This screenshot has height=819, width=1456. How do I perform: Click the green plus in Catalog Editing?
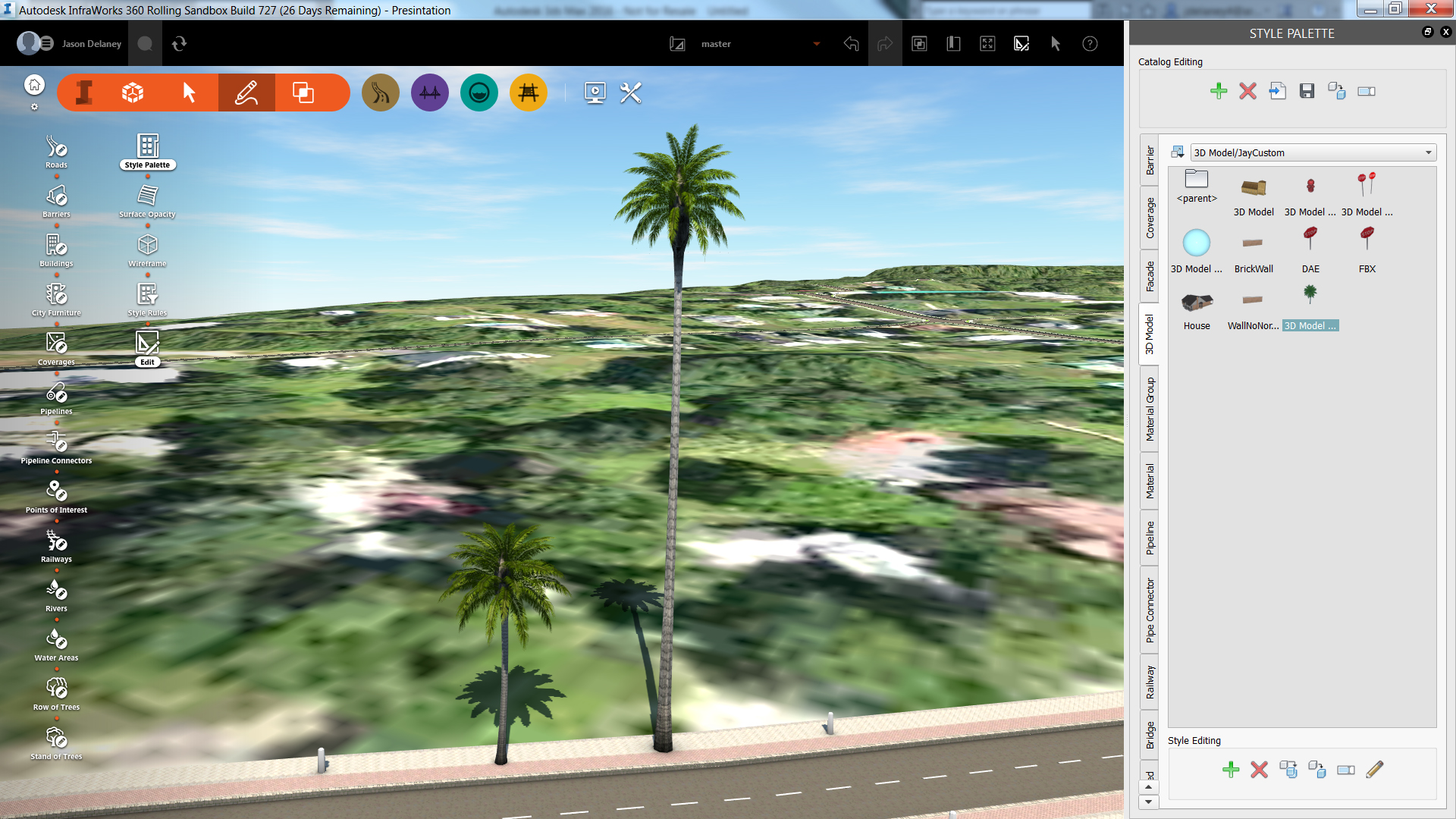(x=1218, y=91)
